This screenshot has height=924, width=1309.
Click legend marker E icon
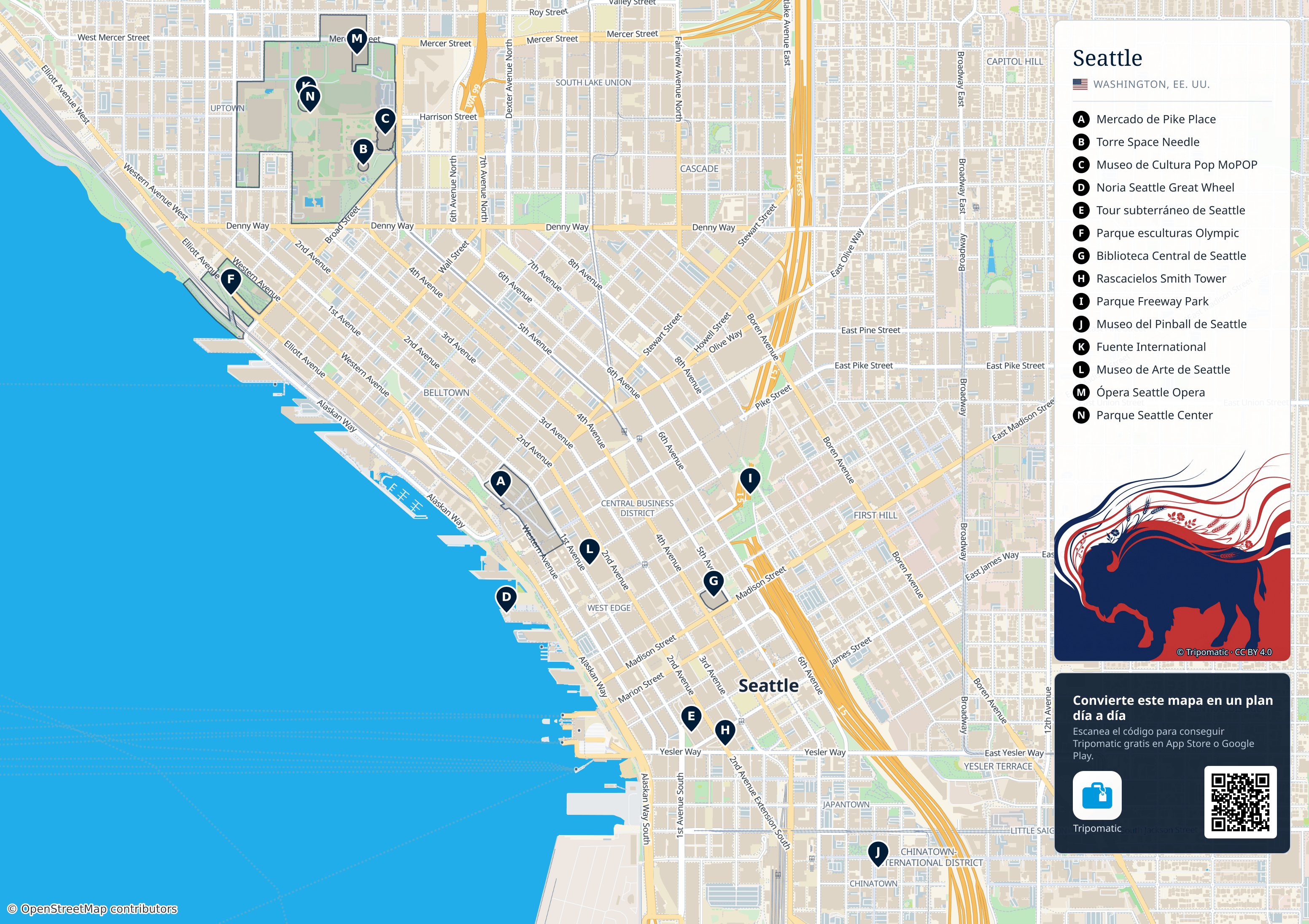point(1081,210)
